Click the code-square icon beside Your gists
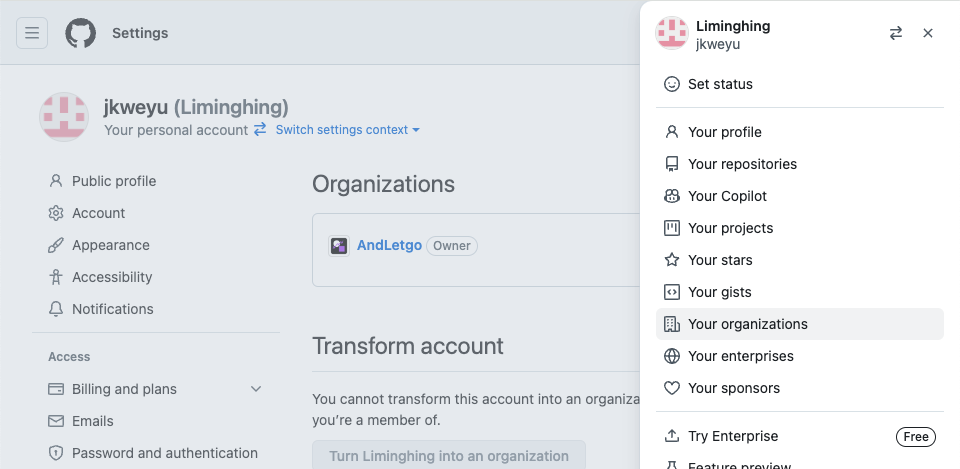Viewport: 960px width, 469px height. pyautogui.click(x=672, y=292)
